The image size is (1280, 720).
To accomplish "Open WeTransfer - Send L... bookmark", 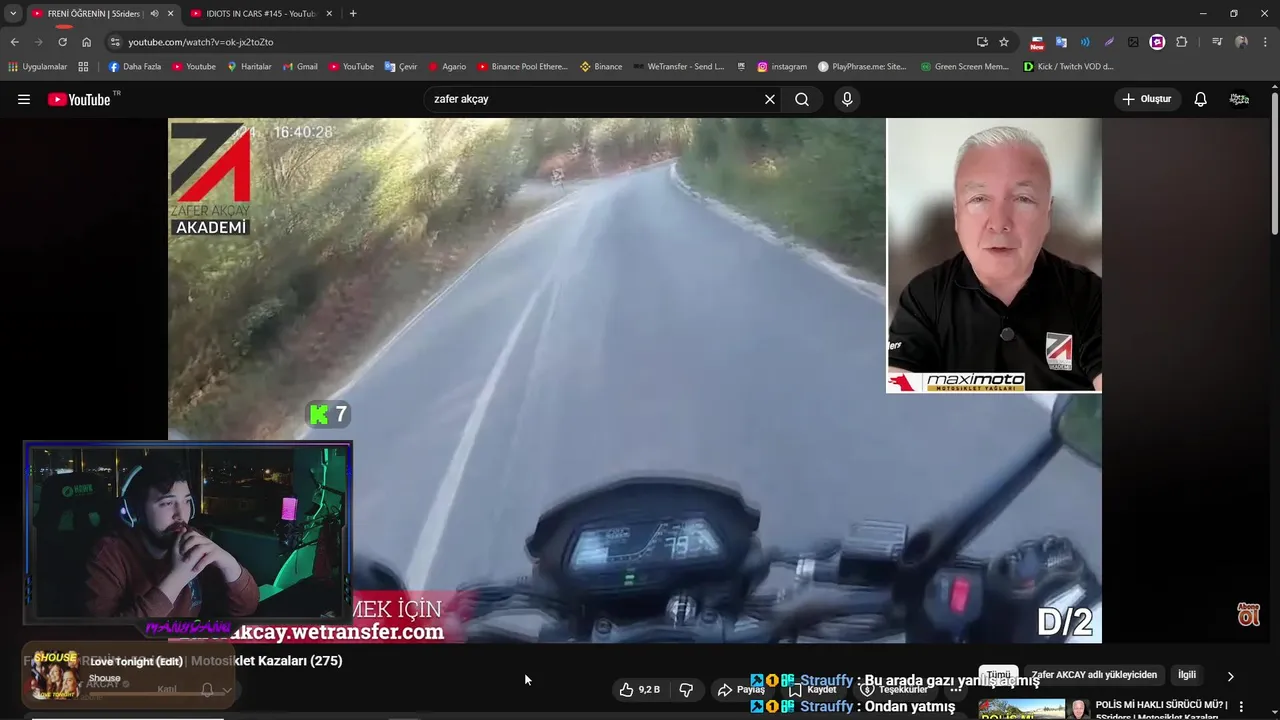I will coord(678,66).
